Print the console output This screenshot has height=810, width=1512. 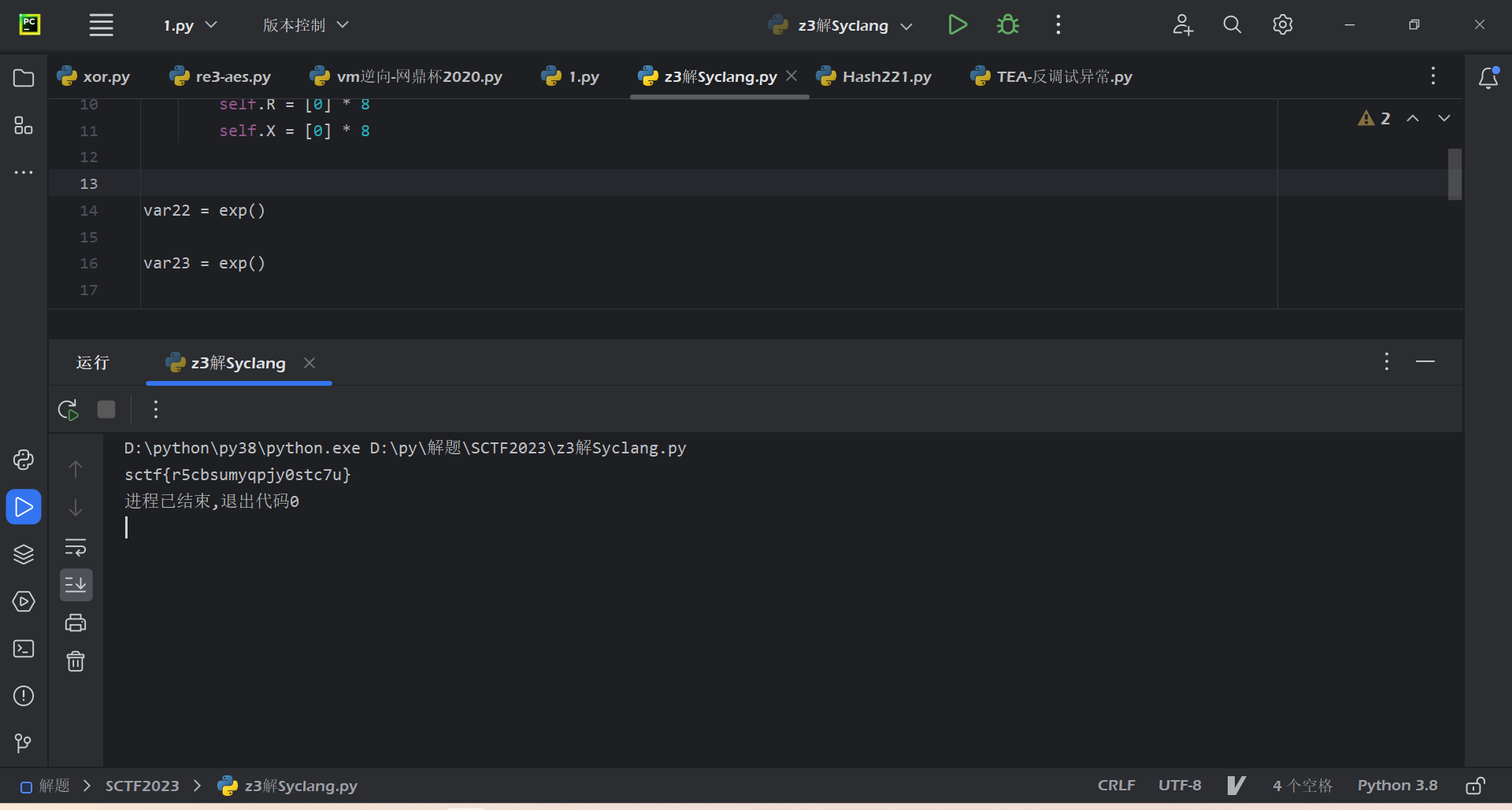click(x=76, y=623)
